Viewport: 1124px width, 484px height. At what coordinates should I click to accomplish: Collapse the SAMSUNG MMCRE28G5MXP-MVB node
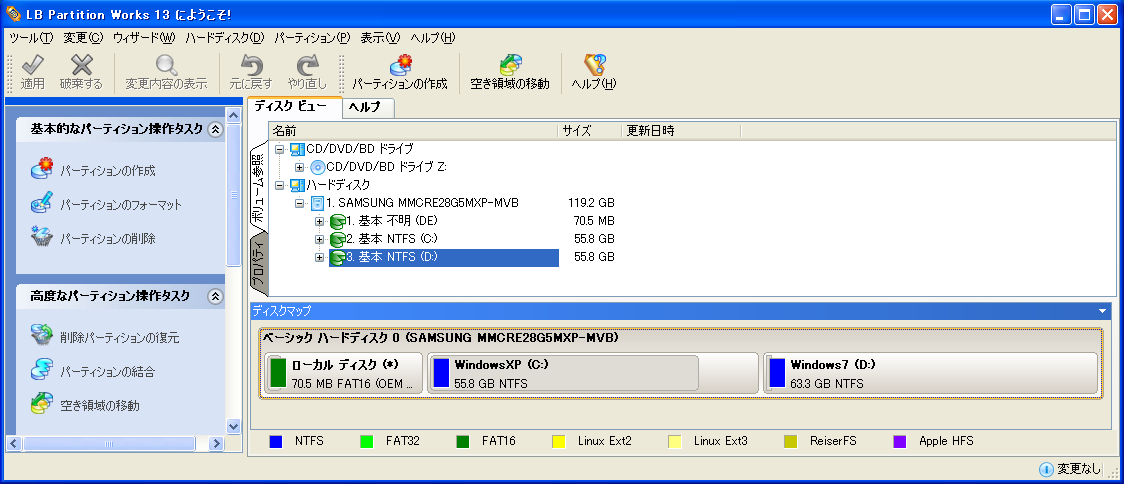pos(300,203)
